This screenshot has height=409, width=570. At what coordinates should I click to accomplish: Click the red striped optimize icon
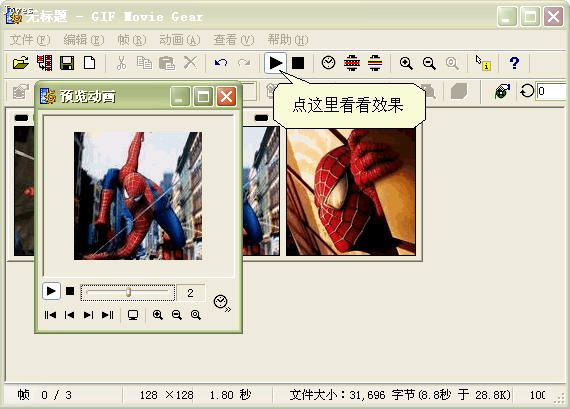pos(352,63)
